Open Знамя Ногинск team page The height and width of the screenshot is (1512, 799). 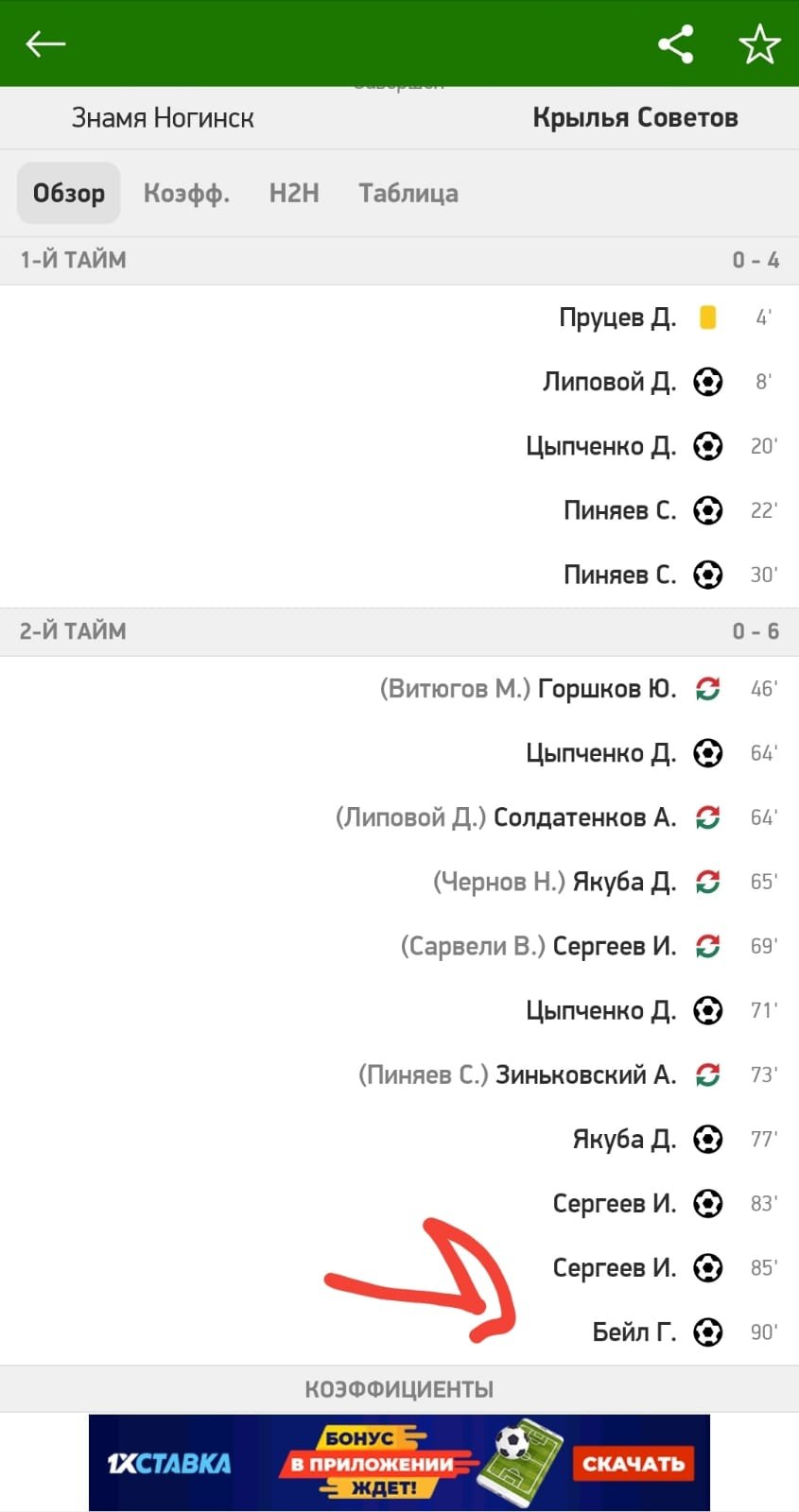tap(163, 118)
